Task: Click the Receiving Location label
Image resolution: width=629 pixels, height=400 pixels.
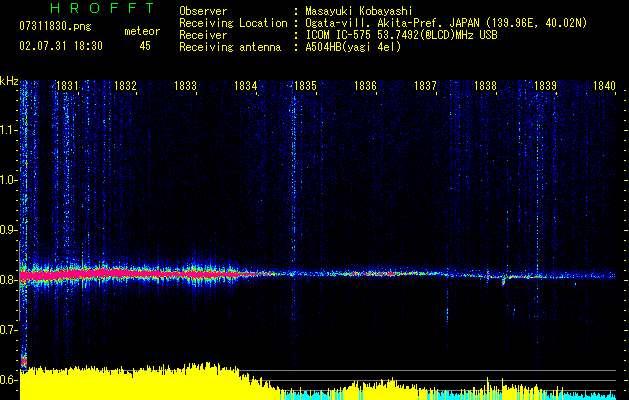Action: [233, 23]
